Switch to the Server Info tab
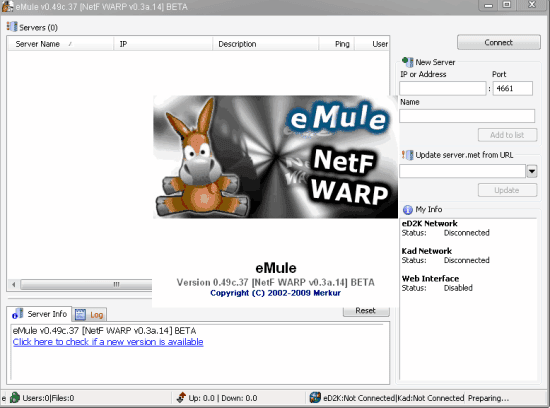 (40, 314)
